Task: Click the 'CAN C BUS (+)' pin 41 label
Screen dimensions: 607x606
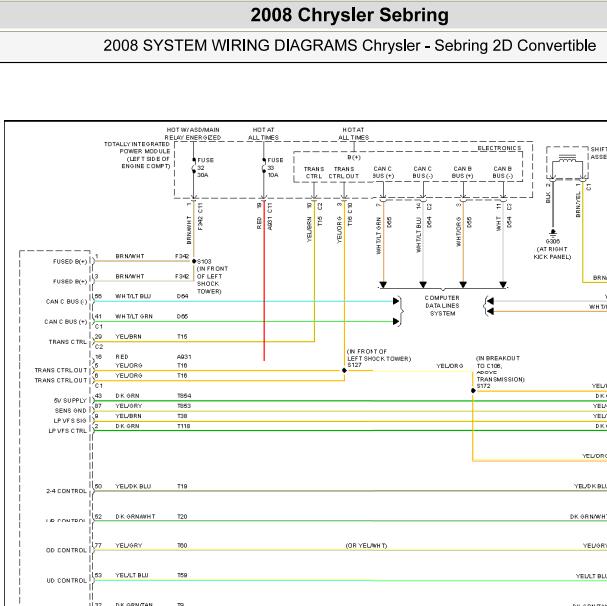Action: click(x=66, y=322)
